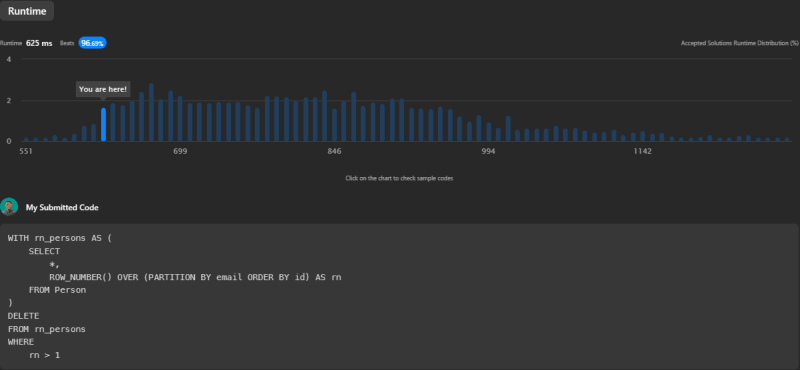Click 'Accepted Solutions Runtime Distribution (%)' label

pos(740,43)
